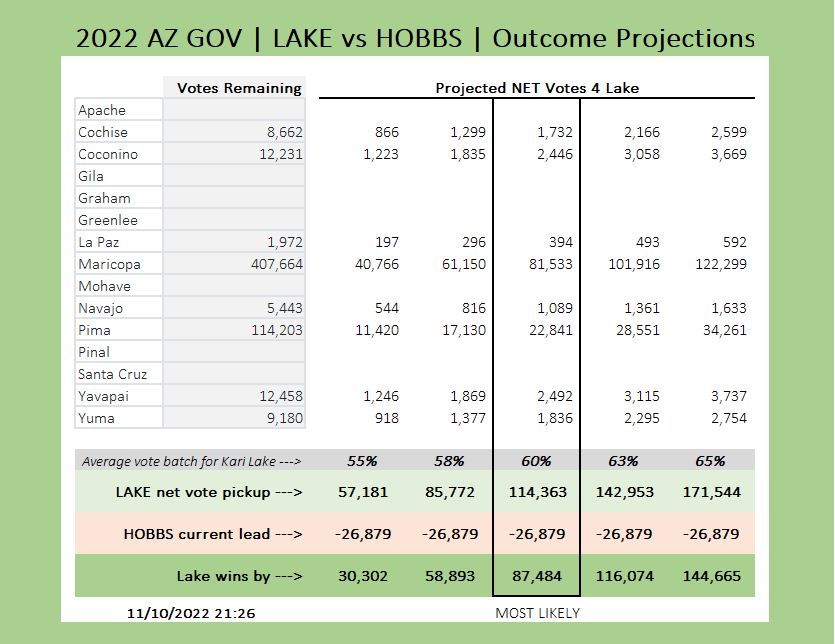
Task: Click the Lake wins by value 30,302
Action: tap(363, 576)
